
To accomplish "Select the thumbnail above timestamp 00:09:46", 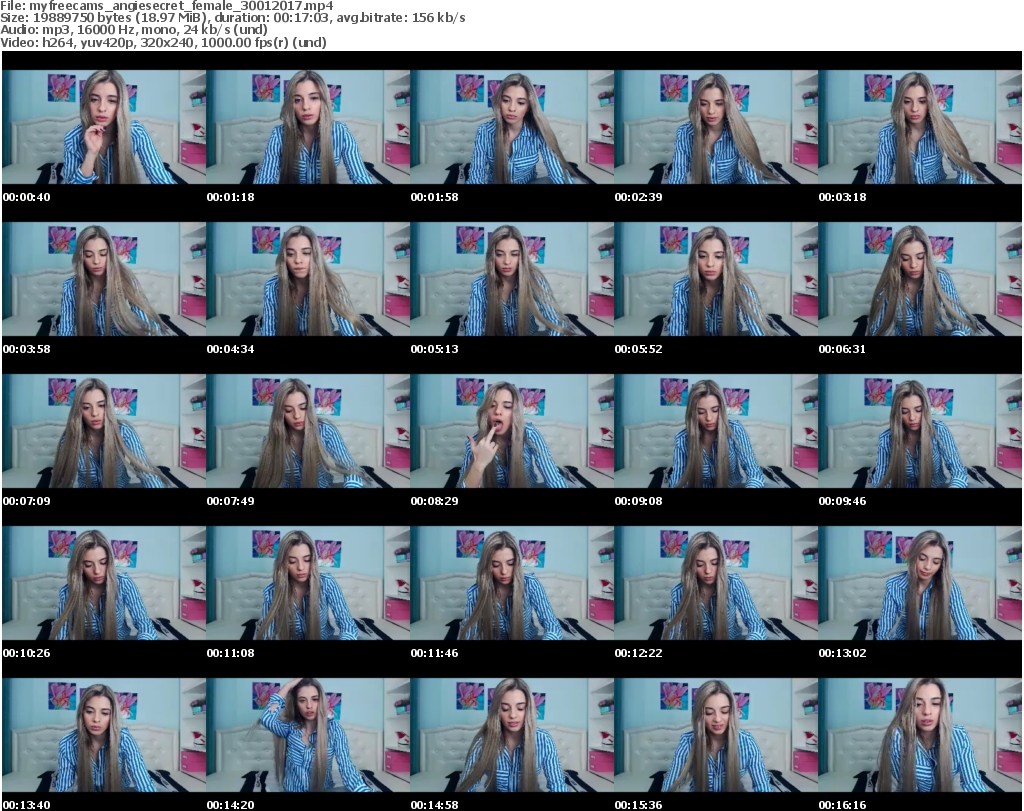I will tap(920, 431).
